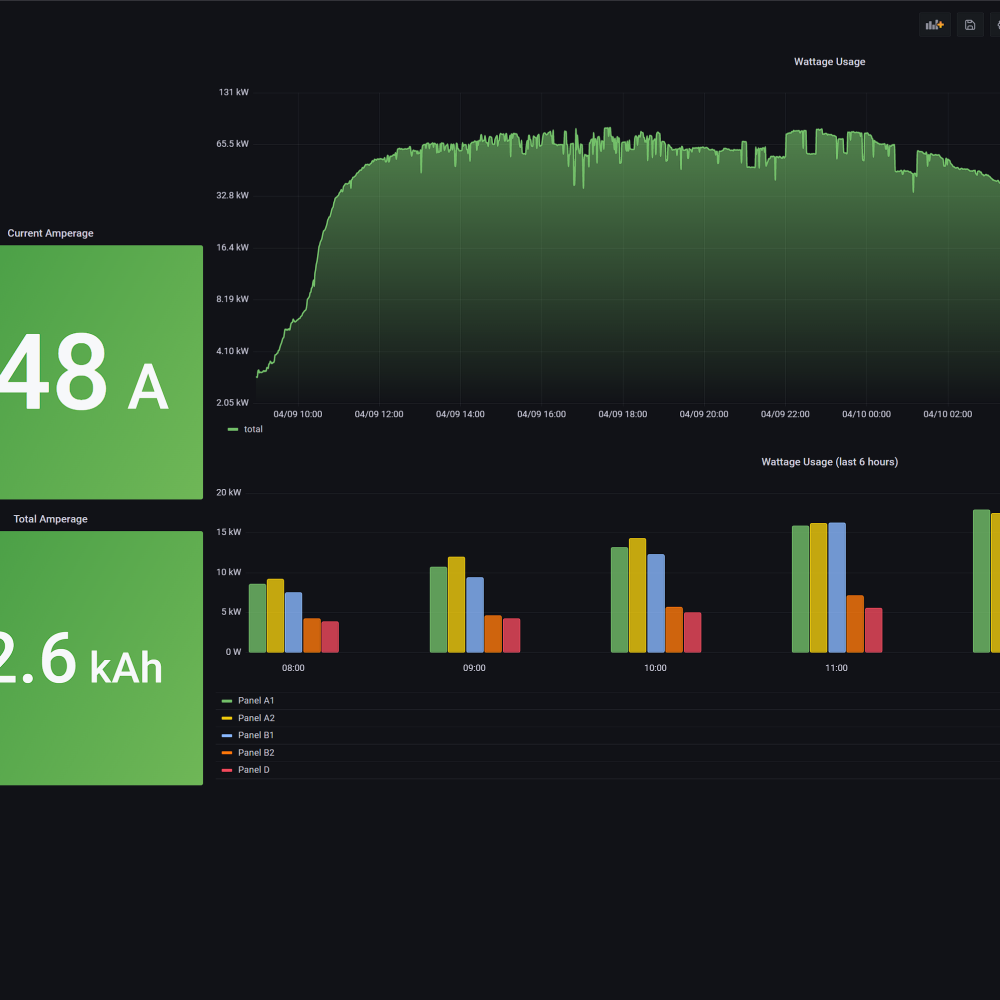Screen dimensions: 1000x1000
Task: Open the Current Amperage panel title menu
Action: [50, 233]
